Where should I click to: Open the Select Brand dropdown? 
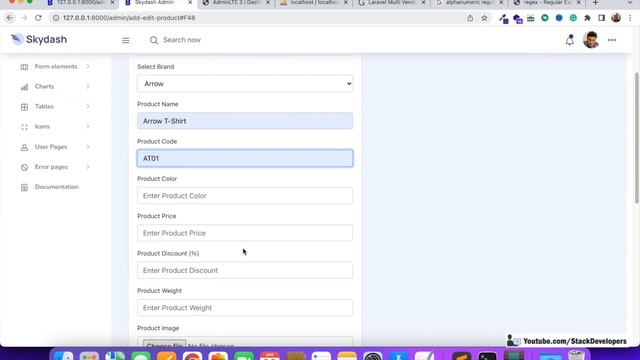coord(245,84)
